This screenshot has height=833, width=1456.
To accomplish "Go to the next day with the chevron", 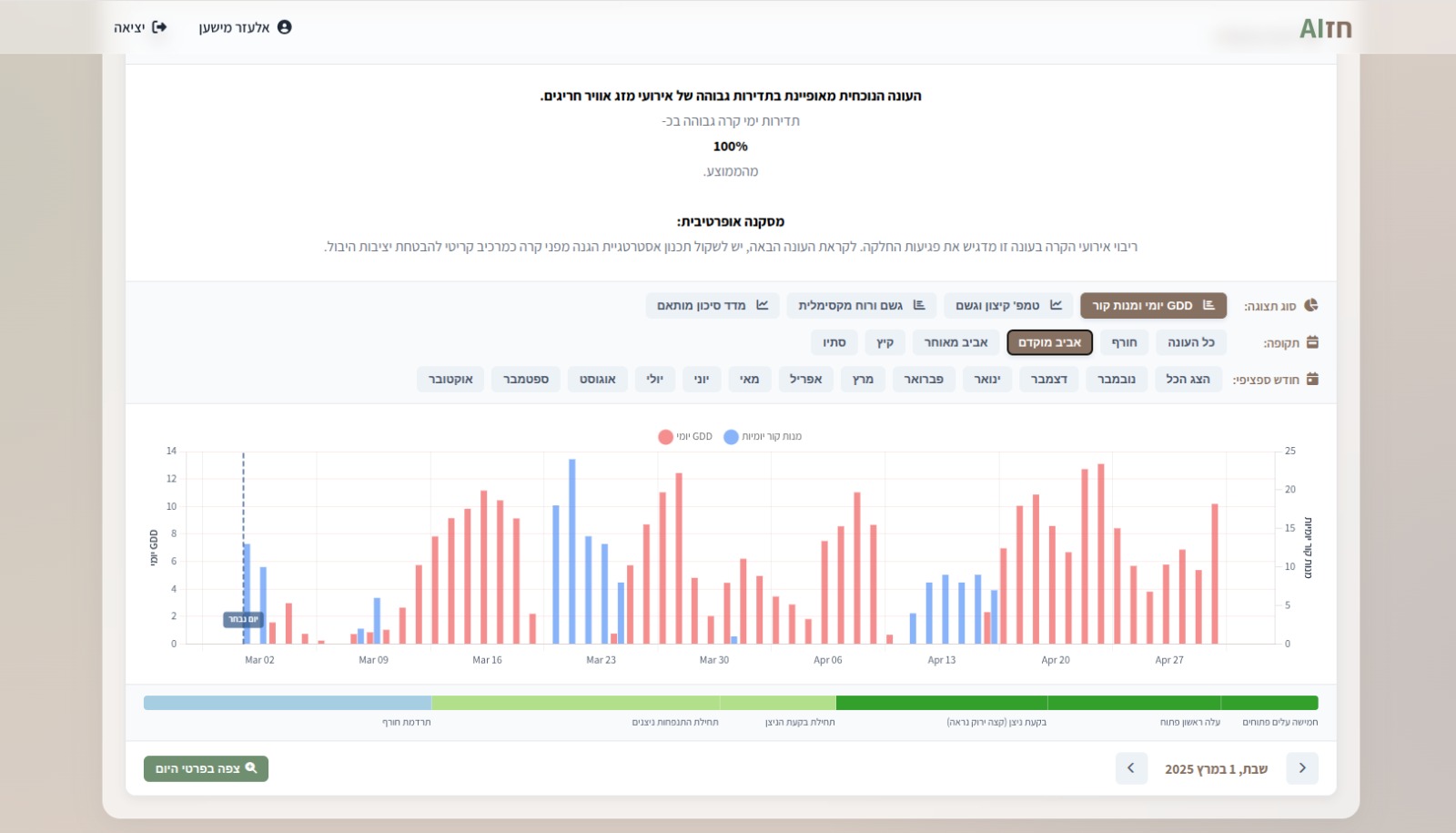I will [x=1131, y=768].
